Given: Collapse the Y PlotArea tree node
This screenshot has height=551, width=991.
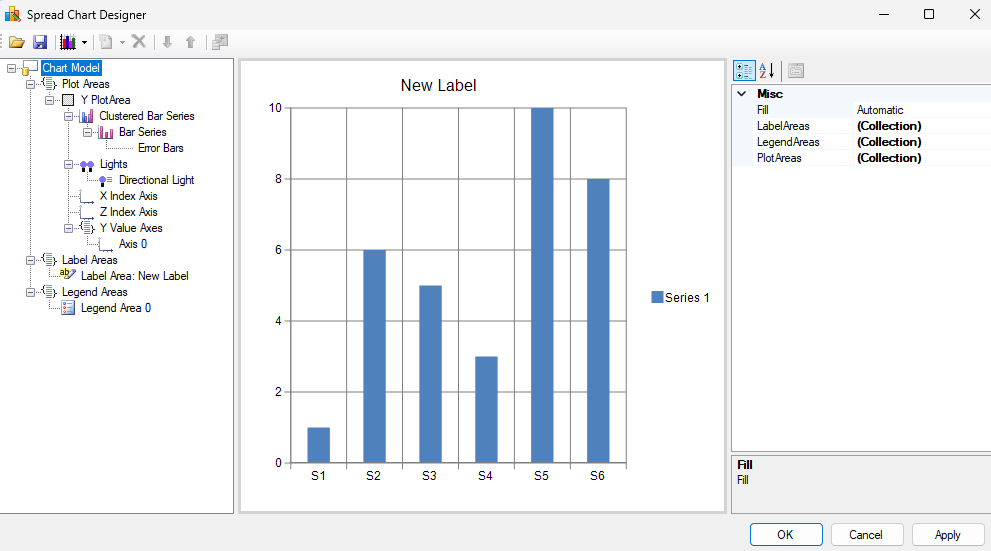Looking at the screenshot, I should (49, 100).
